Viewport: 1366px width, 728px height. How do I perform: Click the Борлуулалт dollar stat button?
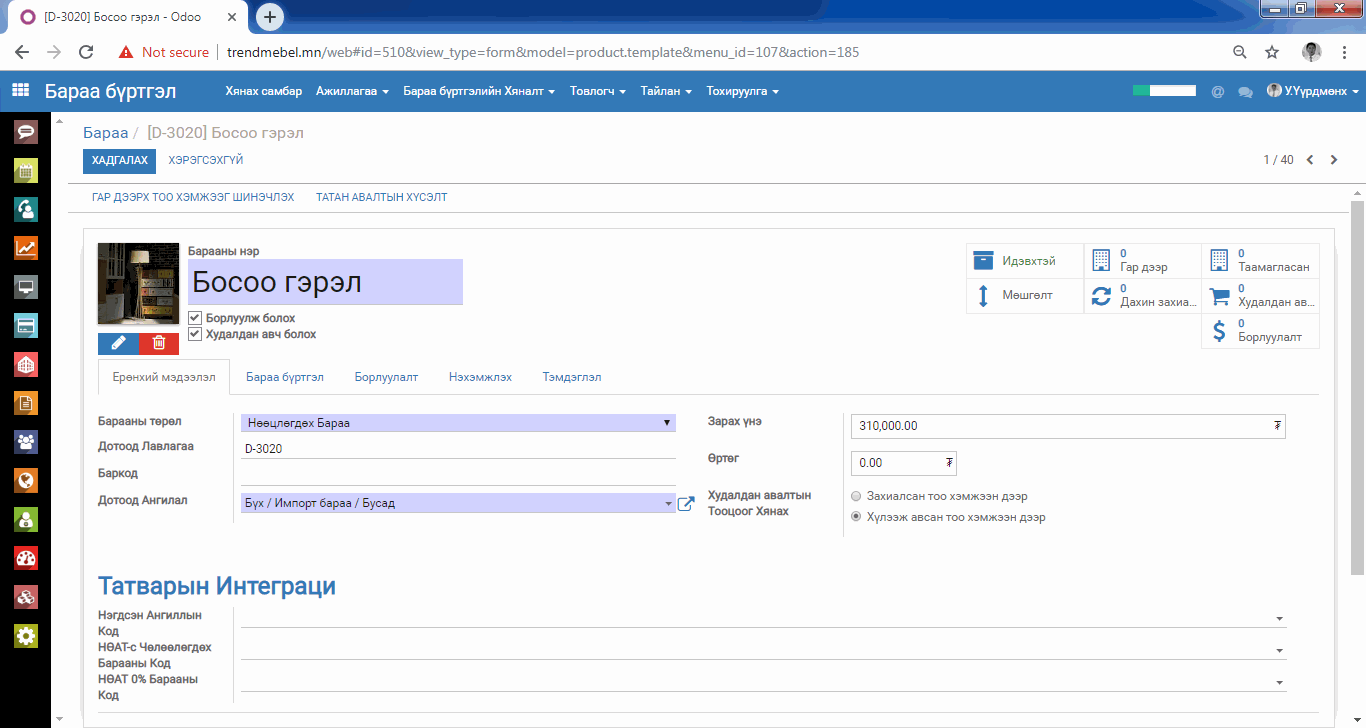click(x=1260, y=331)
